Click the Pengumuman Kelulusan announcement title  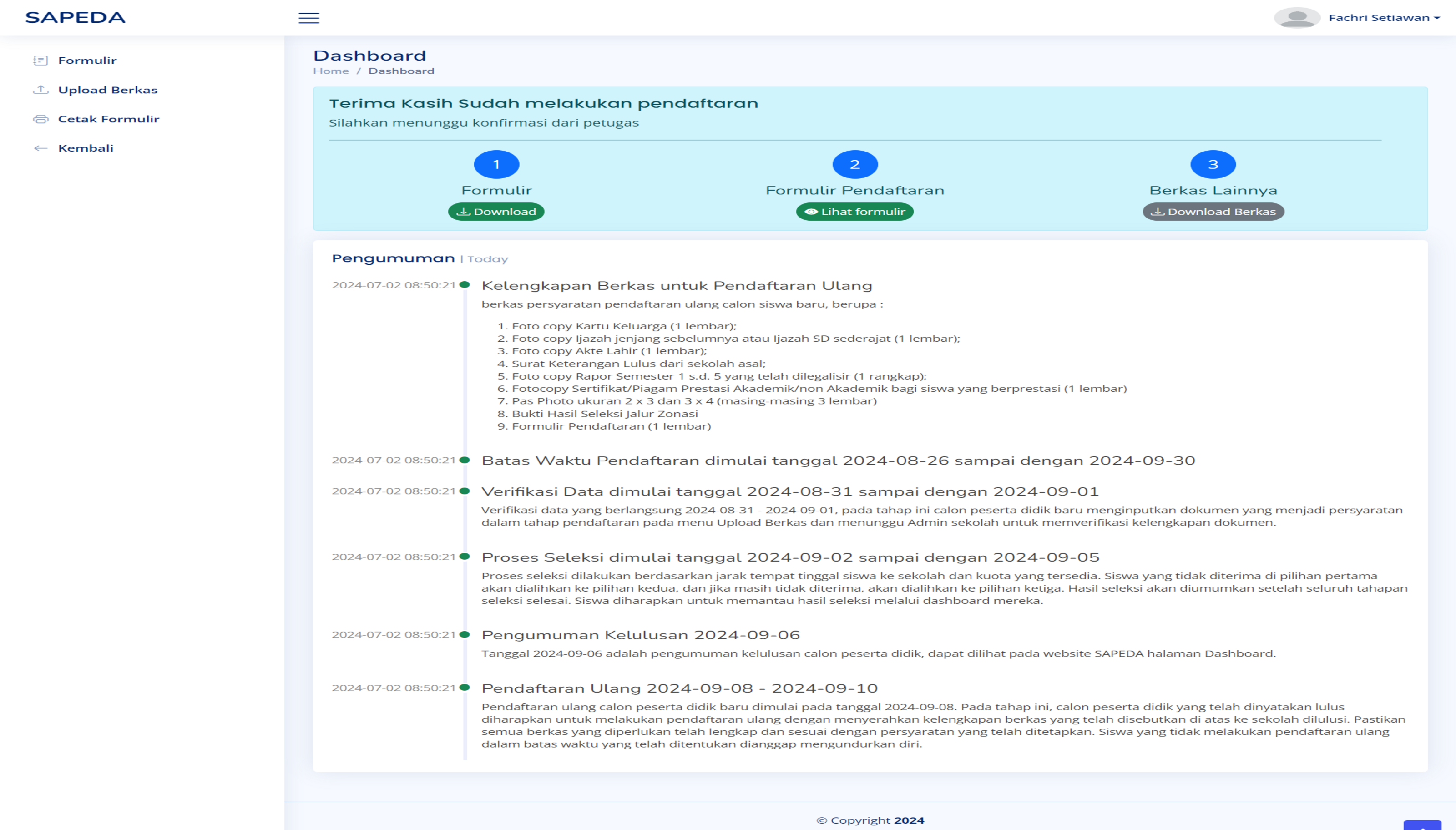click(x=641, y=634)
